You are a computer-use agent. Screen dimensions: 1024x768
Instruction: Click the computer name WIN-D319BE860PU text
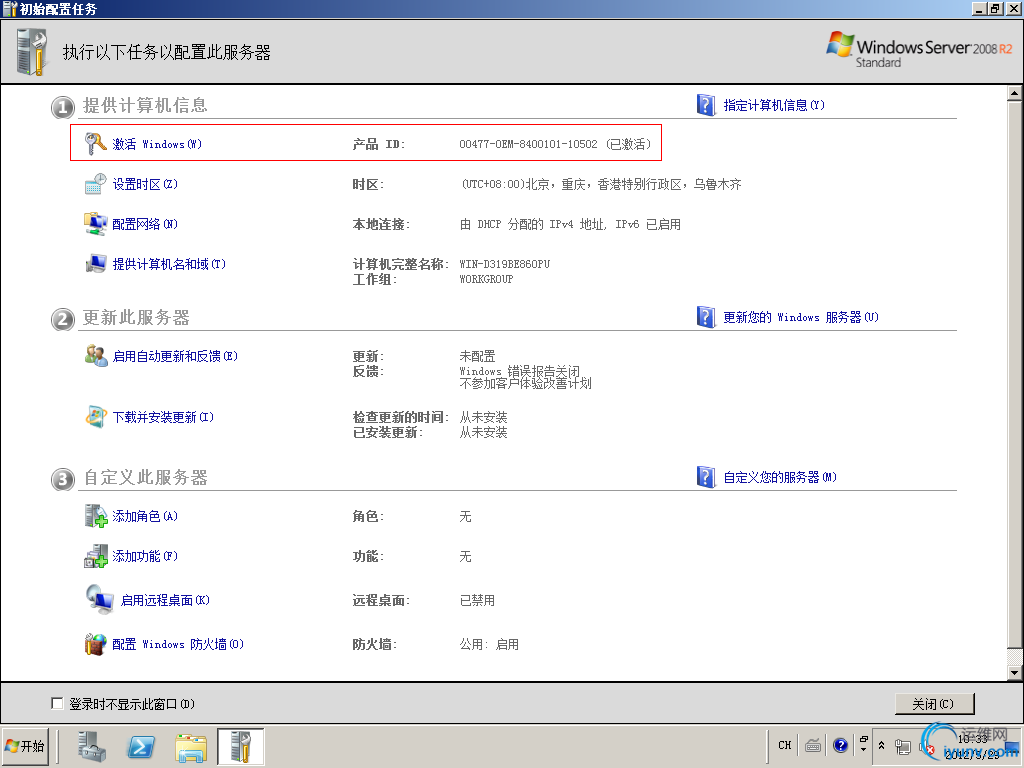[x=505, y=264]
